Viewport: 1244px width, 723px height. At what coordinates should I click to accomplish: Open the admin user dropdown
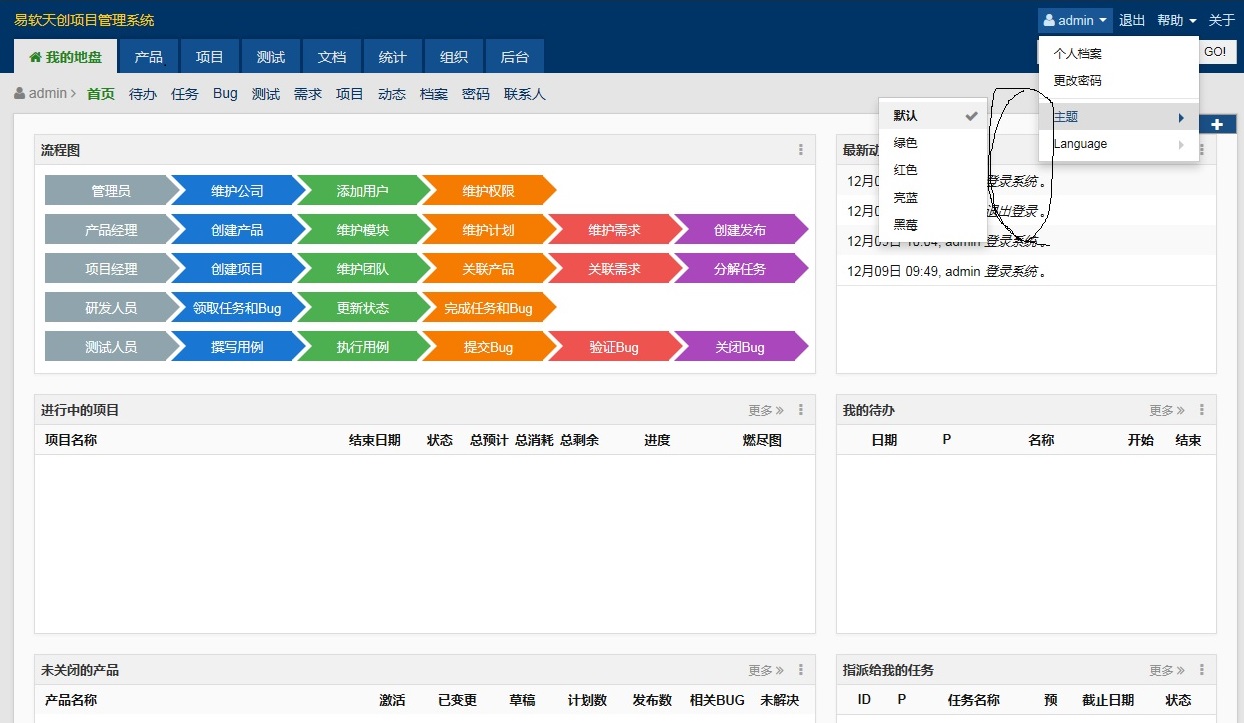1075,20
